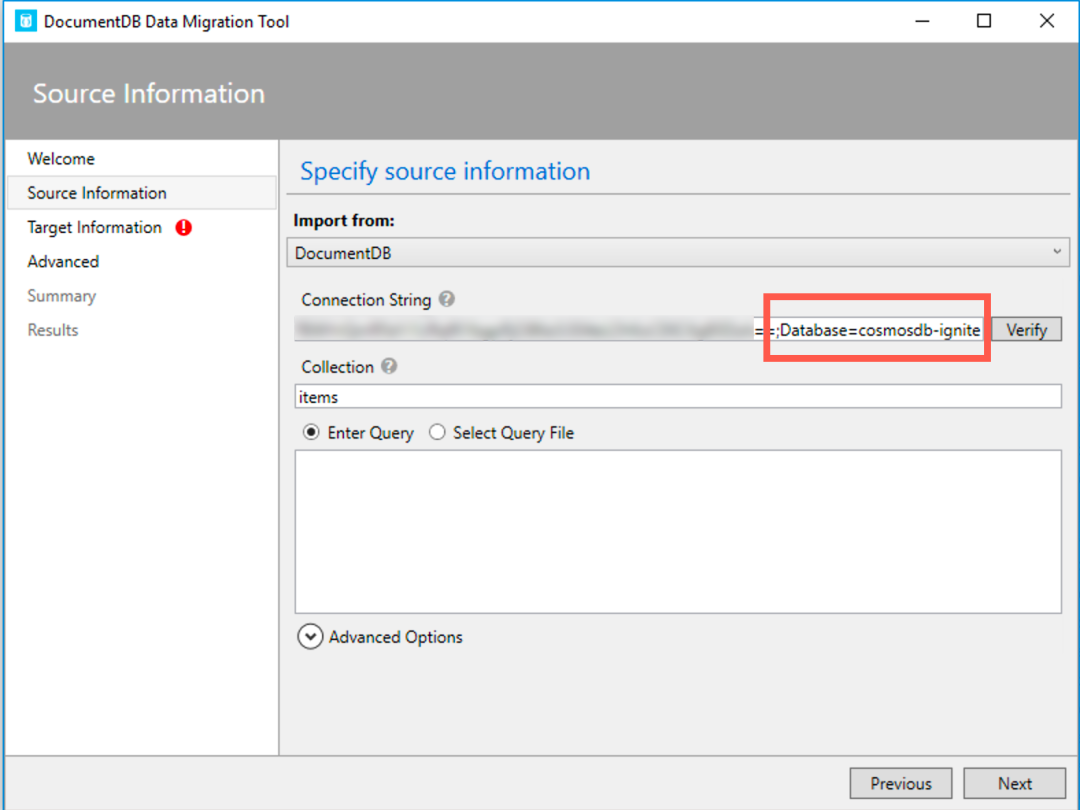
Task: Open the Import from DocumentDB dropdown
Action: (678, 253)
